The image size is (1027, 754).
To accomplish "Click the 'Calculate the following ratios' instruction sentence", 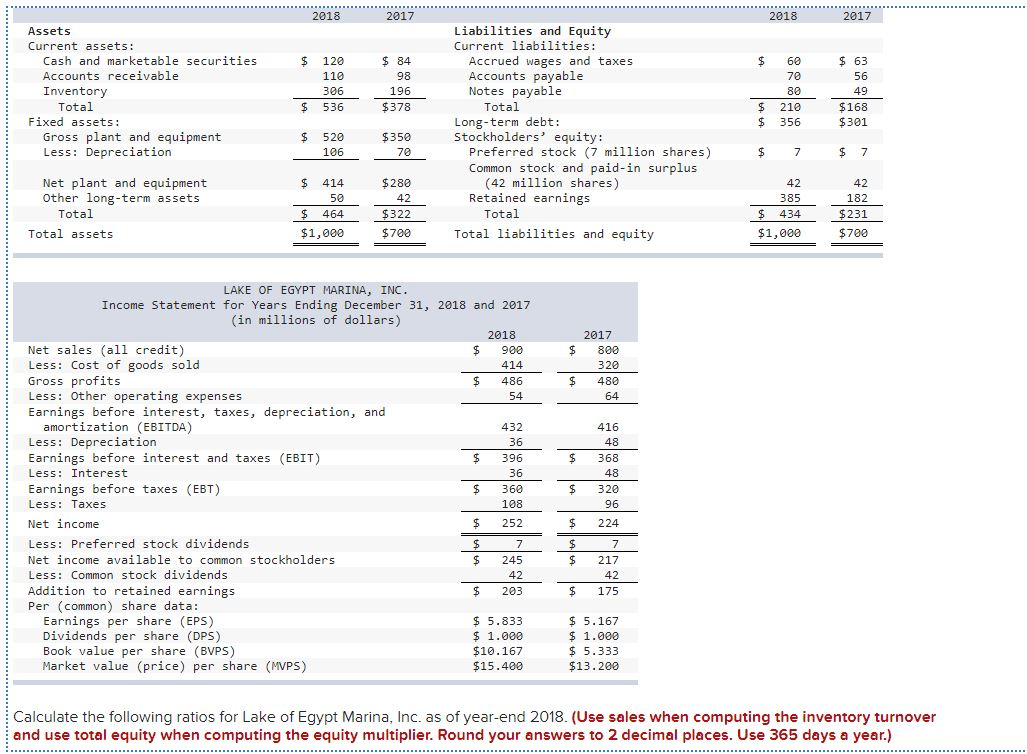I will point(291,717).
